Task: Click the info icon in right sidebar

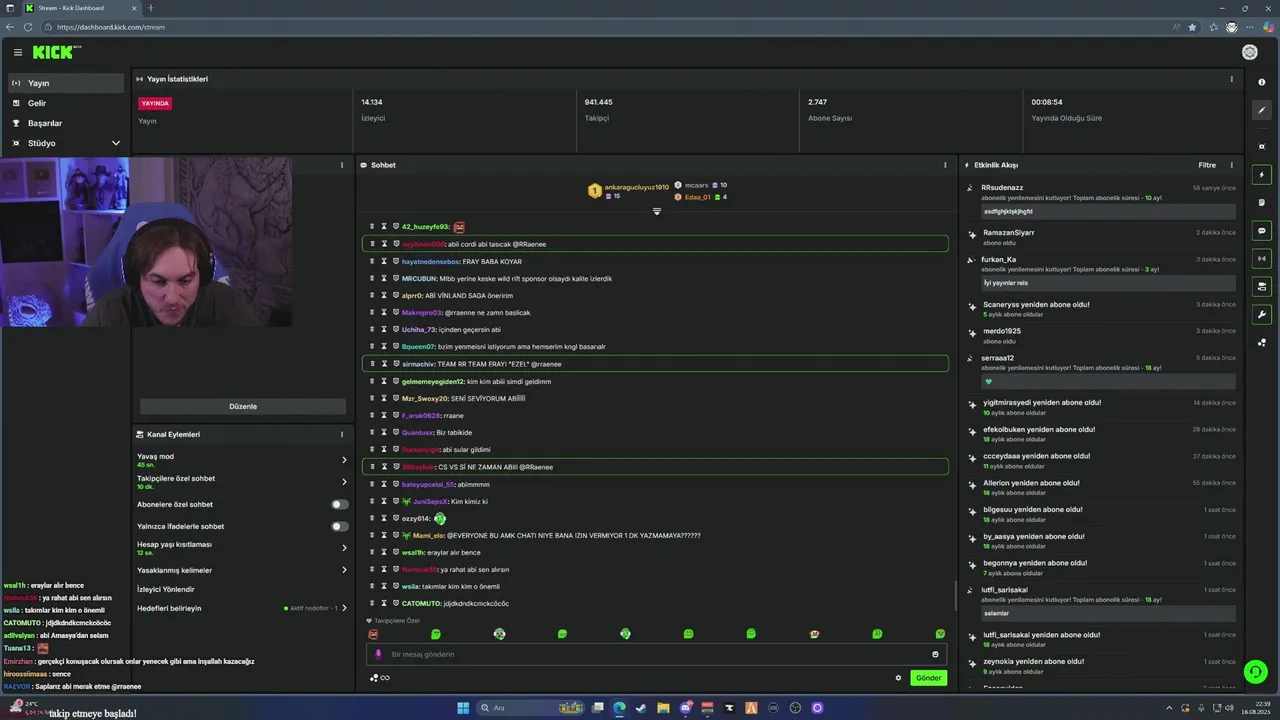Action: point(1261,82)
